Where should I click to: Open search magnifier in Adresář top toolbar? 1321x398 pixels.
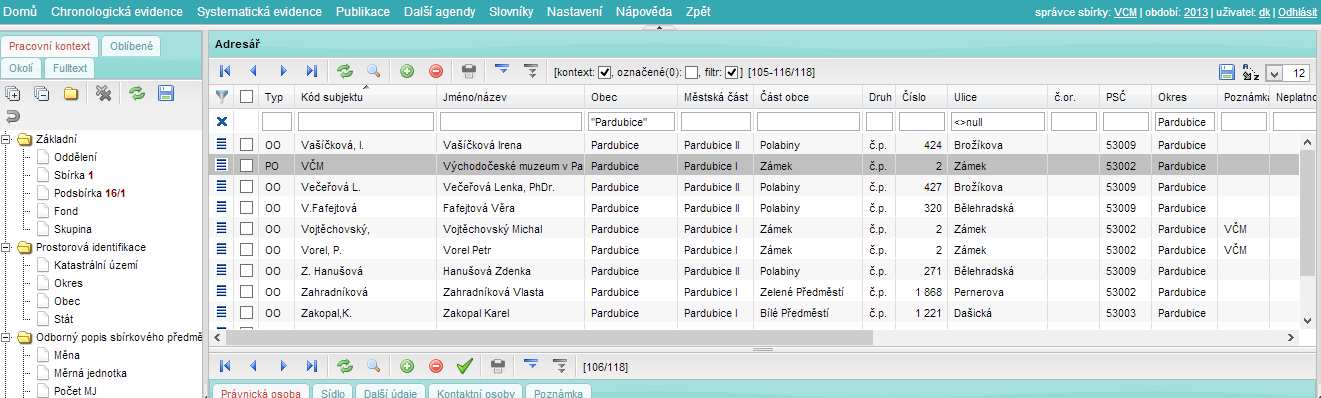373,72
